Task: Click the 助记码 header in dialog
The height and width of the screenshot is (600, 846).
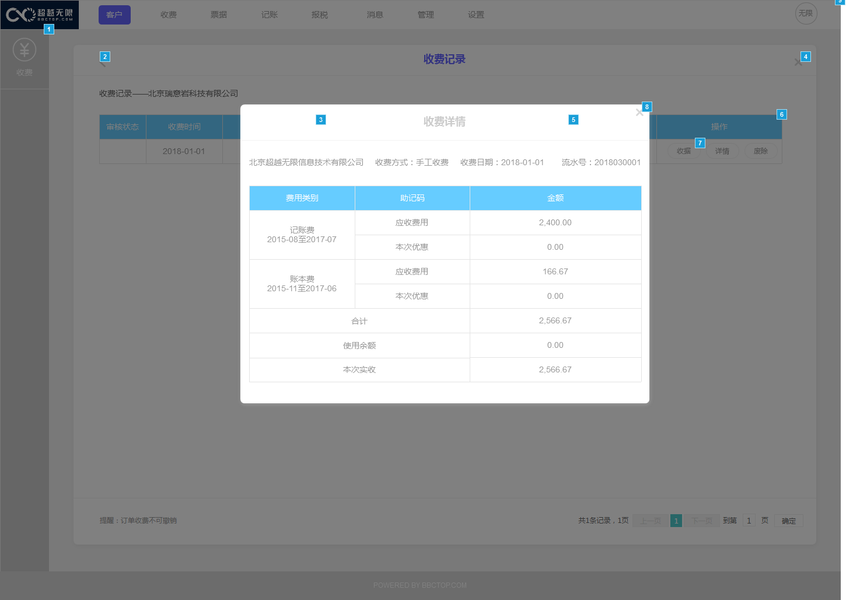Action: (x=412, y=198)
